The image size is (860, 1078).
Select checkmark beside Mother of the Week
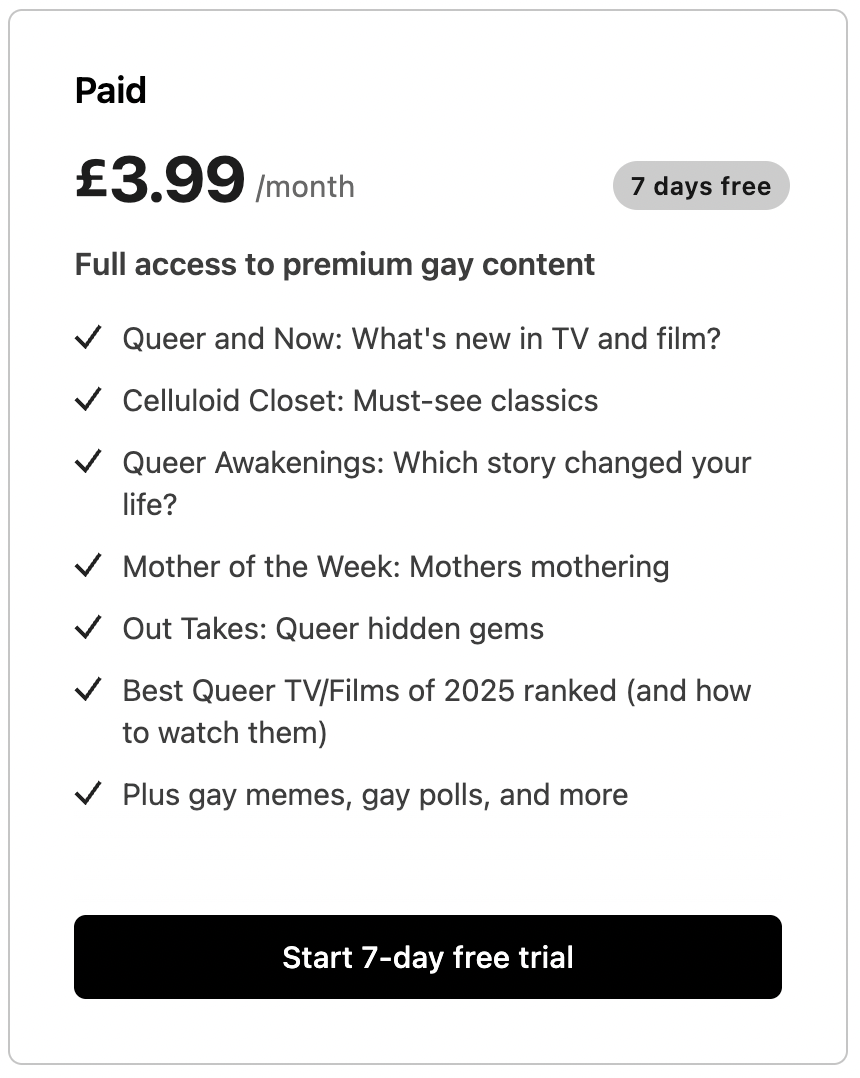tap(89, 567)
